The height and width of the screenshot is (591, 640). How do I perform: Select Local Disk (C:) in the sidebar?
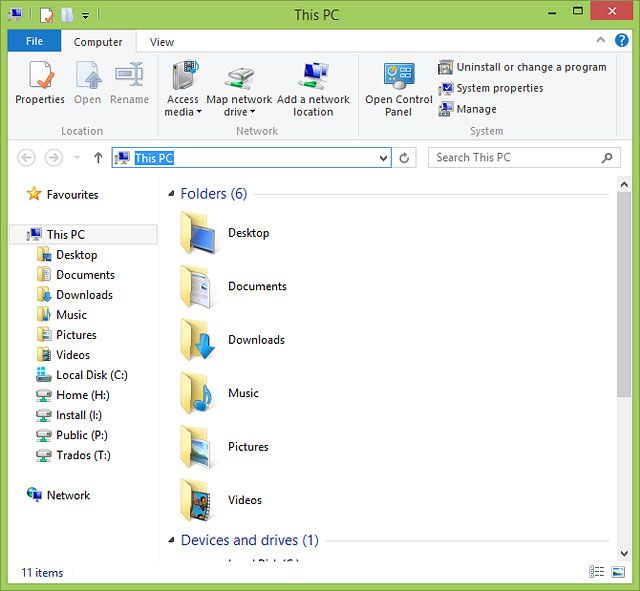pyautogui.click(x=82, y=375)
